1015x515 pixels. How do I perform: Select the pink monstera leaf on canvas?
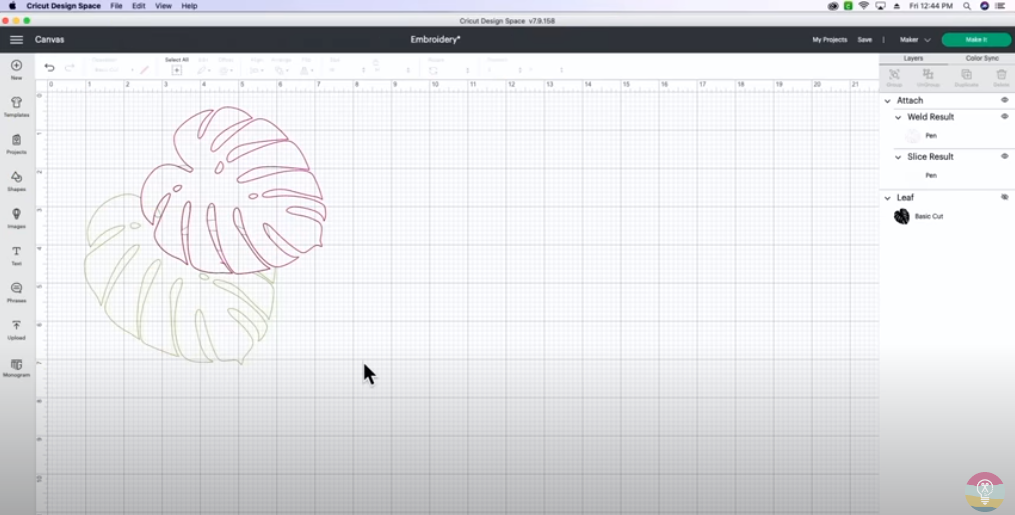point(233,189)
